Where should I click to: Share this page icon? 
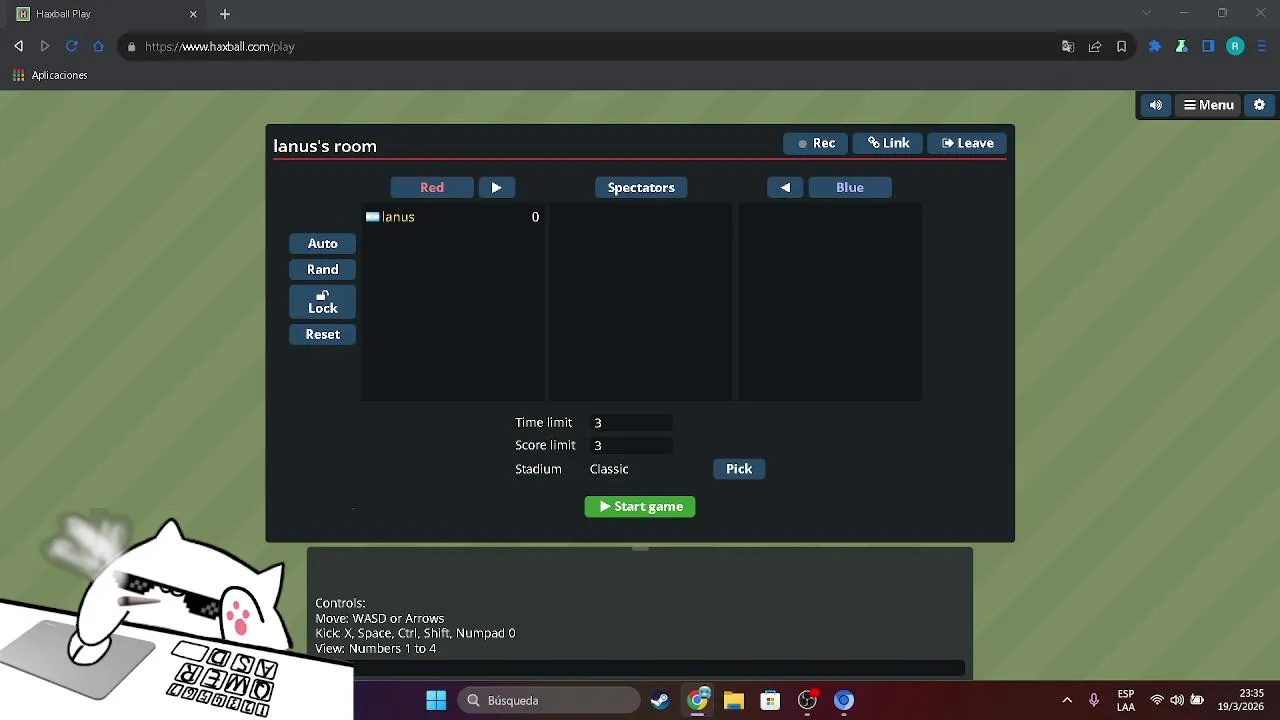(x=1095, y=46)
